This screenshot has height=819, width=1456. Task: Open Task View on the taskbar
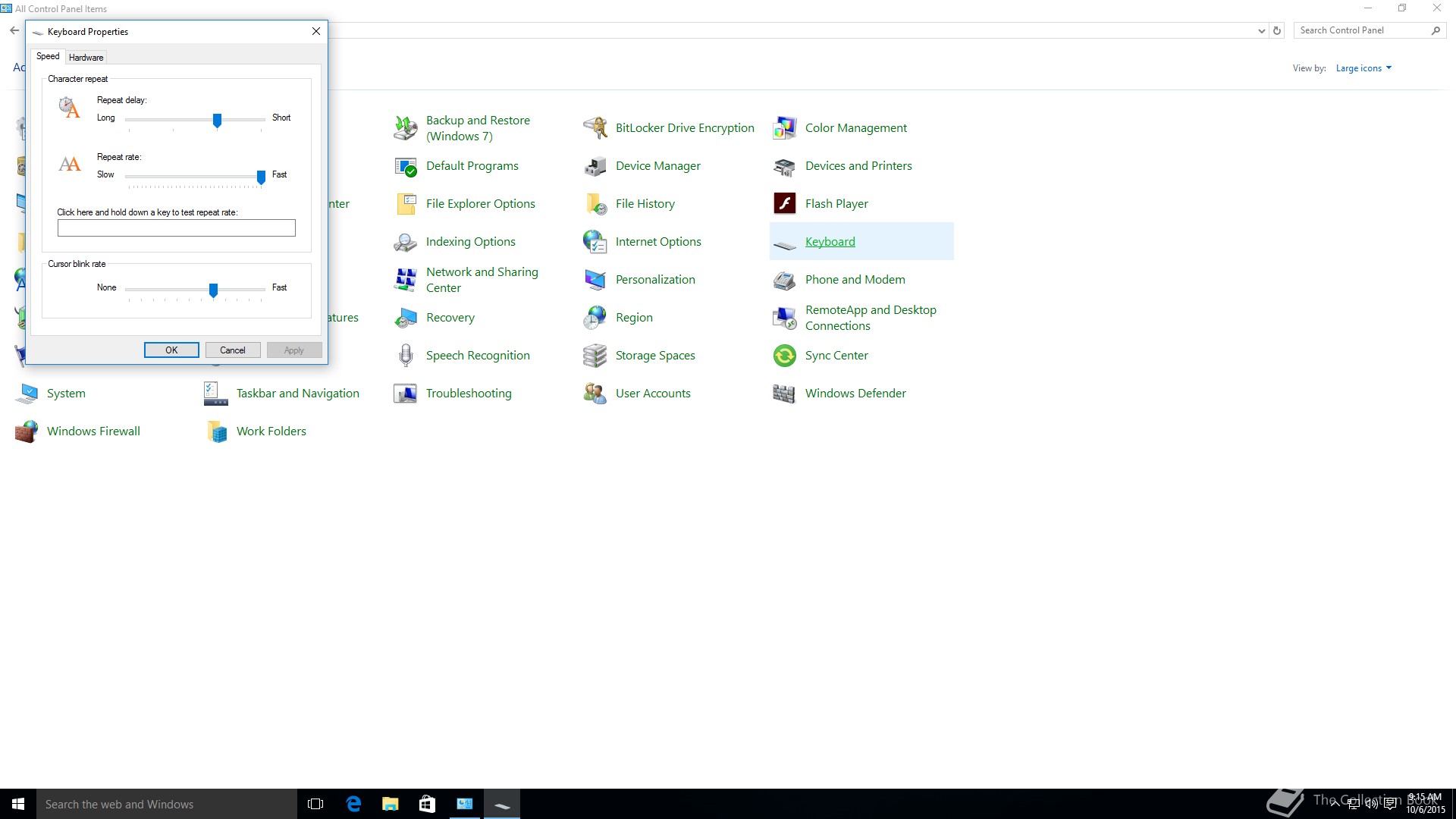(x=315, y=804)
